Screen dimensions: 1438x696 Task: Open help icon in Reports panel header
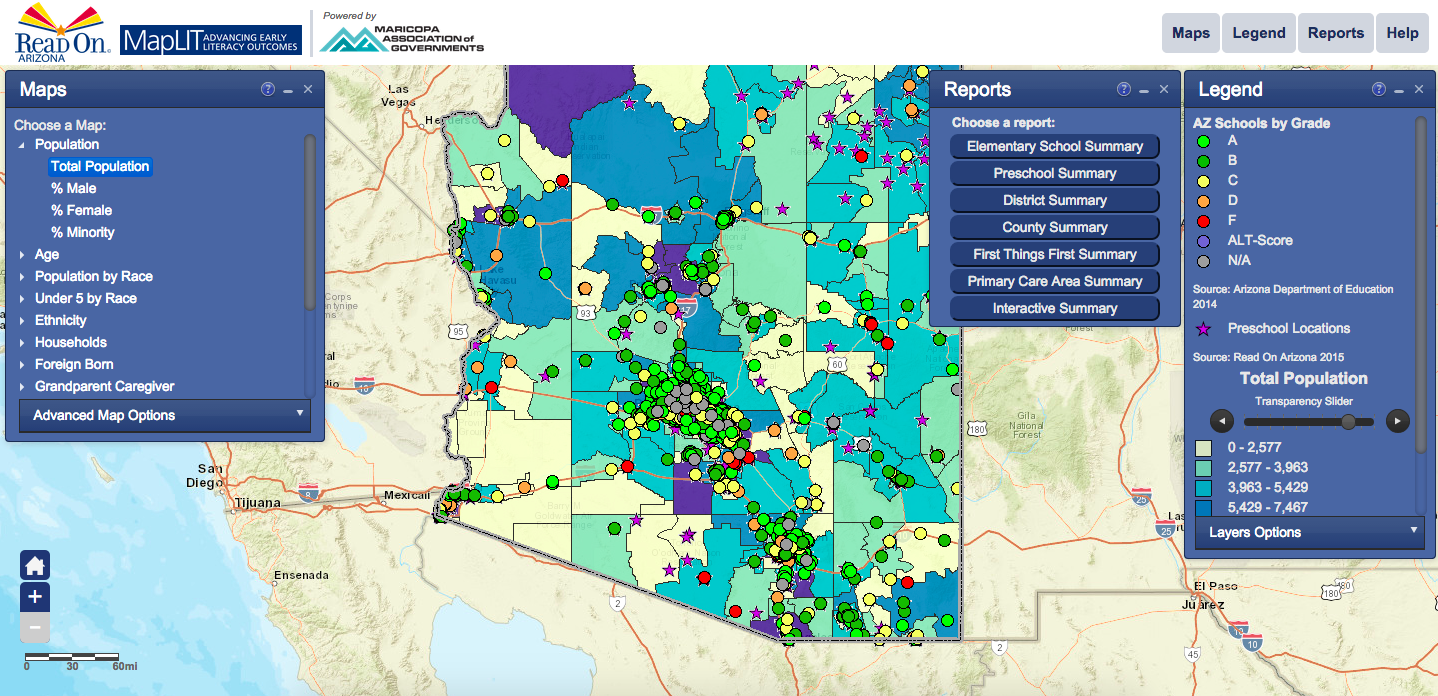tap(1123, 89)
